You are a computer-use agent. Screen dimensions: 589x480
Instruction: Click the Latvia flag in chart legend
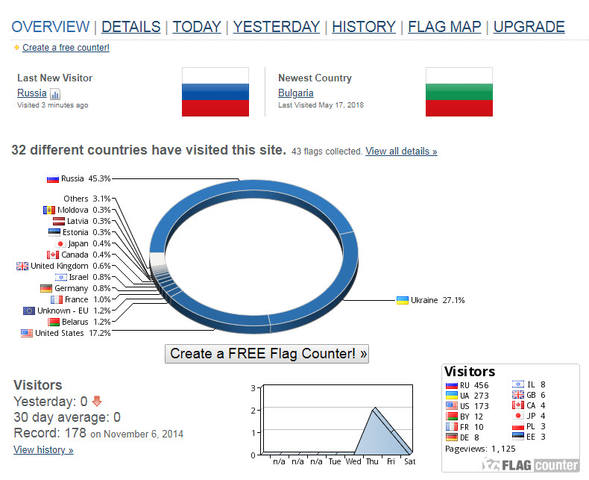coord(59,221)
